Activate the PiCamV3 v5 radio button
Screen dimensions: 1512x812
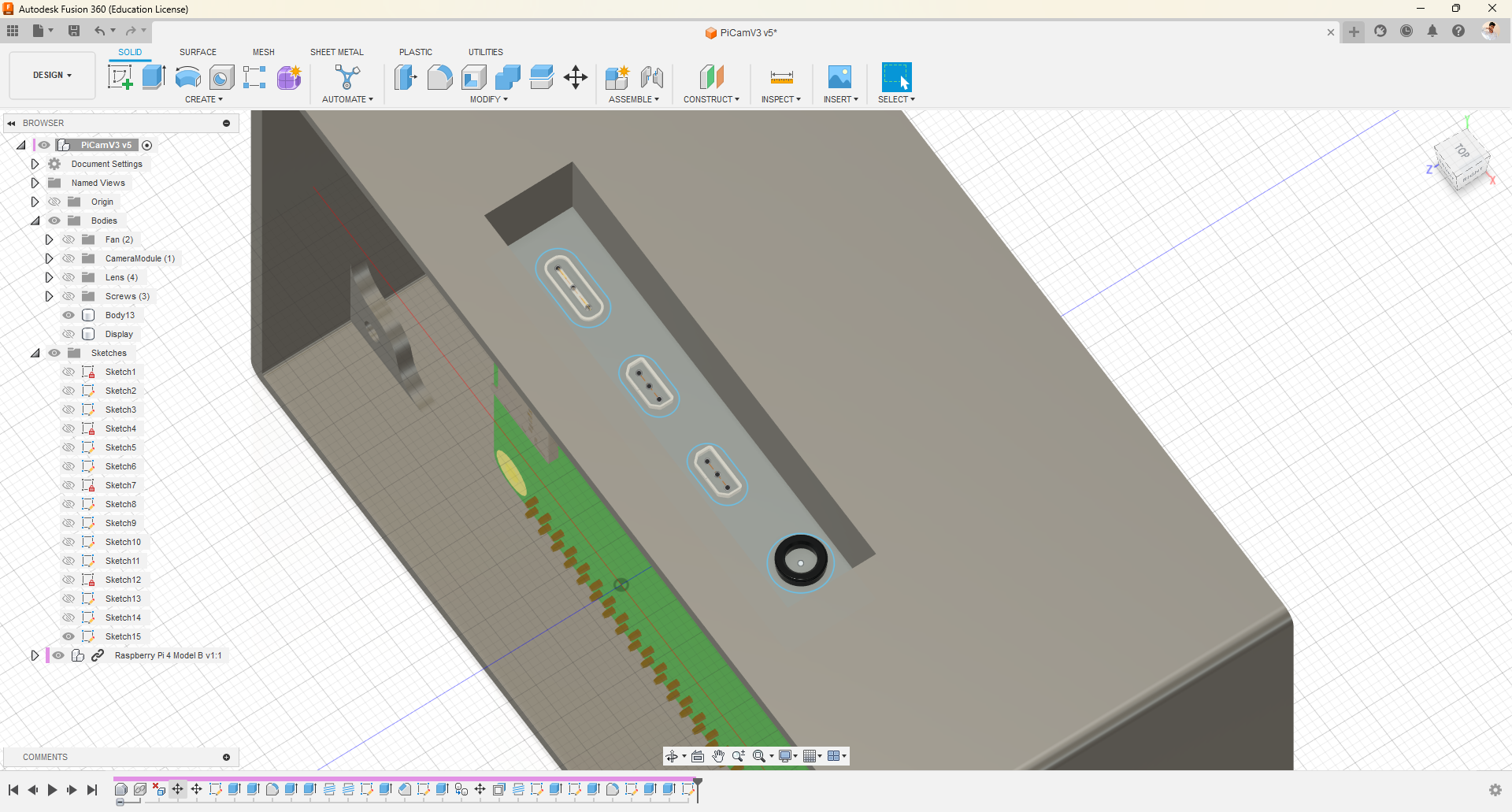click(x=147, y=145)
